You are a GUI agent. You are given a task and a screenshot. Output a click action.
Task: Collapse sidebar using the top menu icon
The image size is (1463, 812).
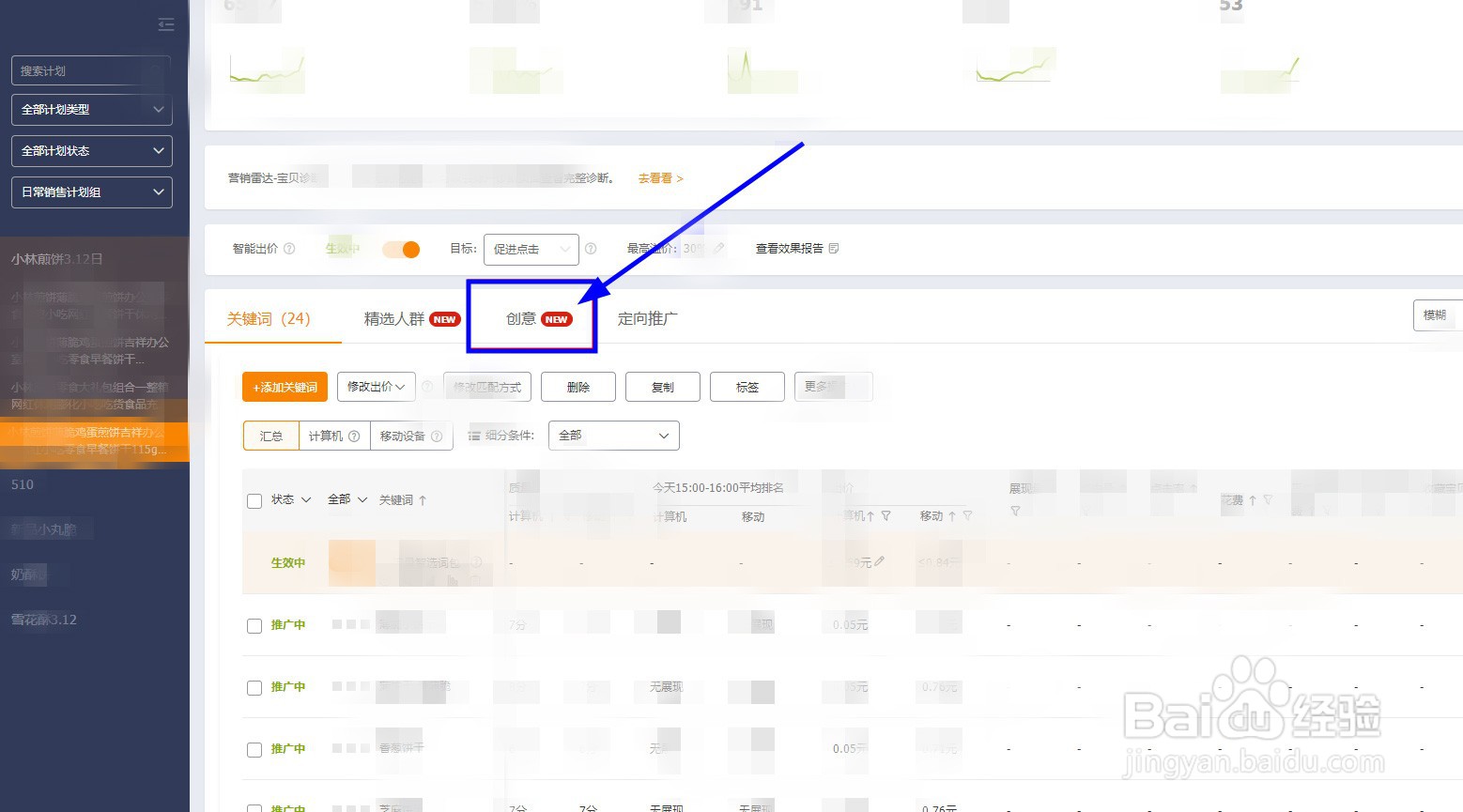tap(166, 25)
